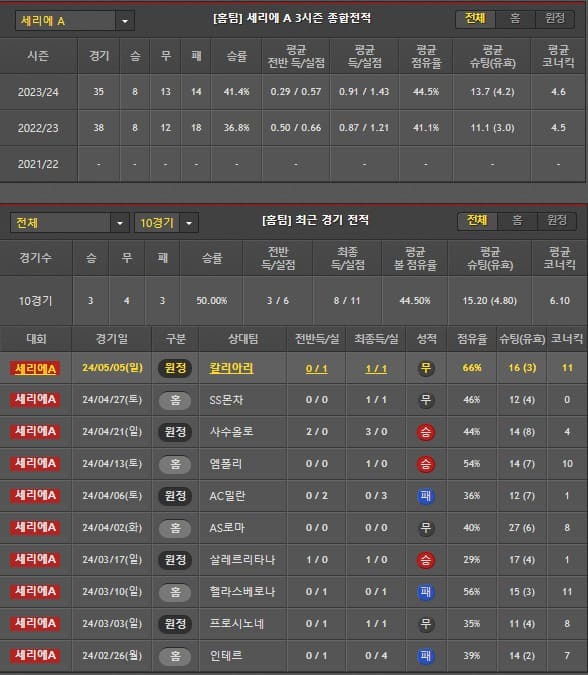588x675 pixels.
Task: Click the 홈 badge in the 엠폴리 row
Action: tap(175, 464)
